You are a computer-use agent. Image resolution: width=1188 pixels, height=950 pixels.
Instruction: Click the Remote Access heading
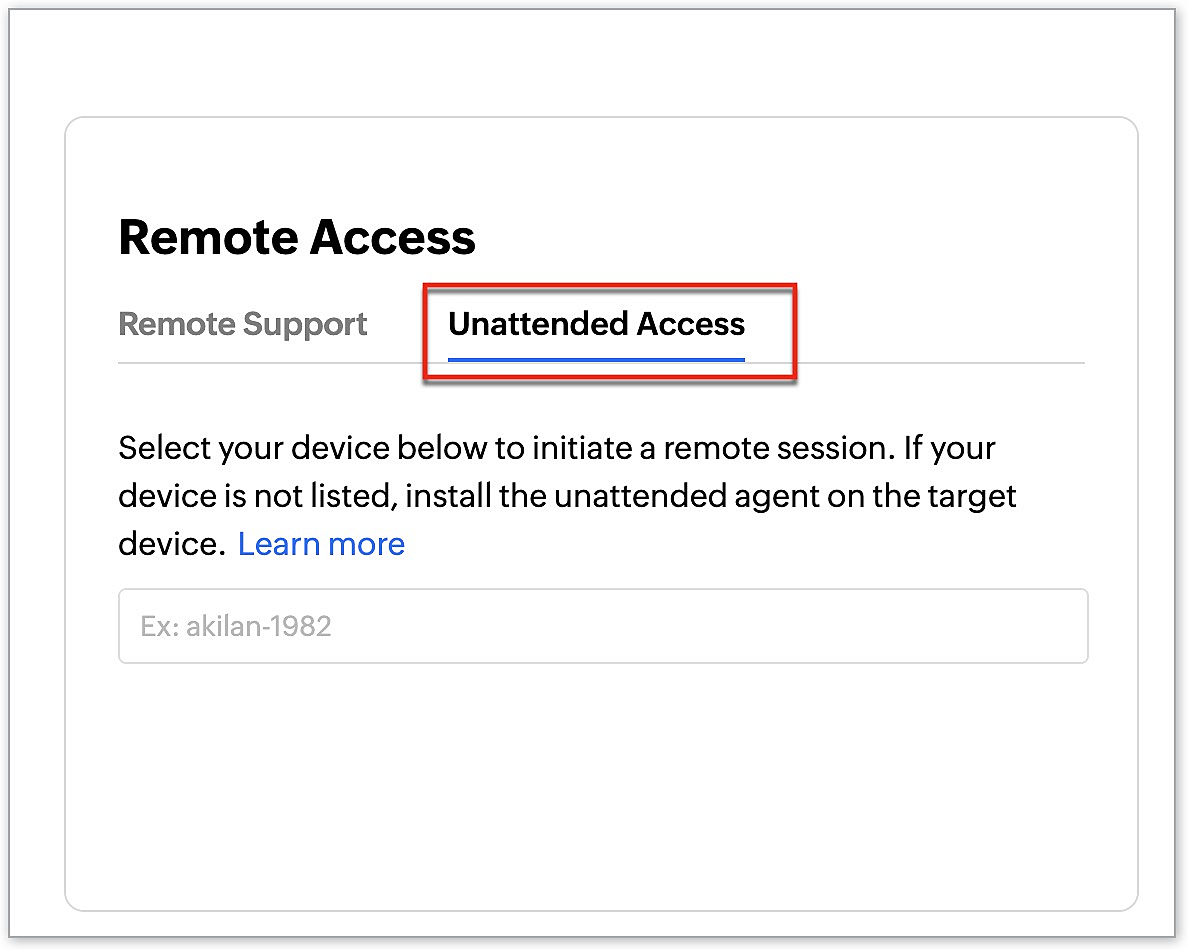tap(297, 238)
